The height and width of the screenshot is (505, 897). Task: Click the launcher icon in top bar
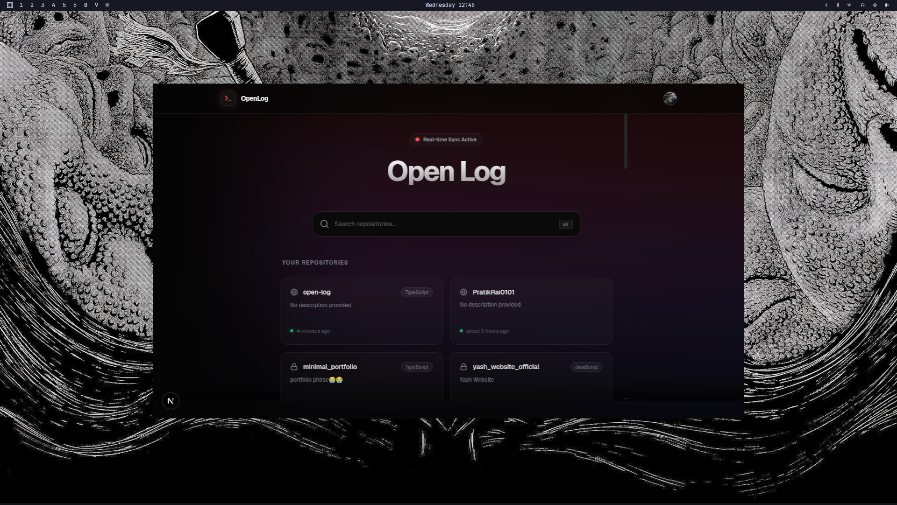tap(9, 5)
